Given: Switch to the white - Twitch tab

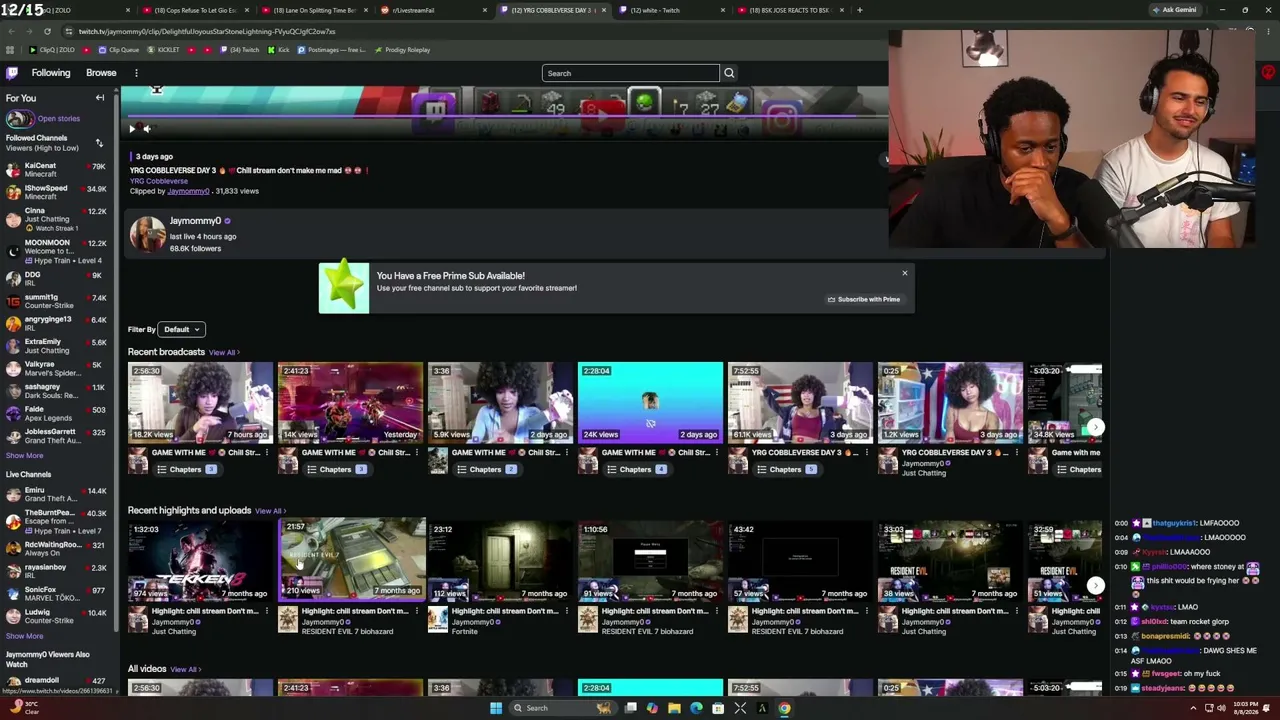Looking at the screenshot, I should click(x=670, y=10).
